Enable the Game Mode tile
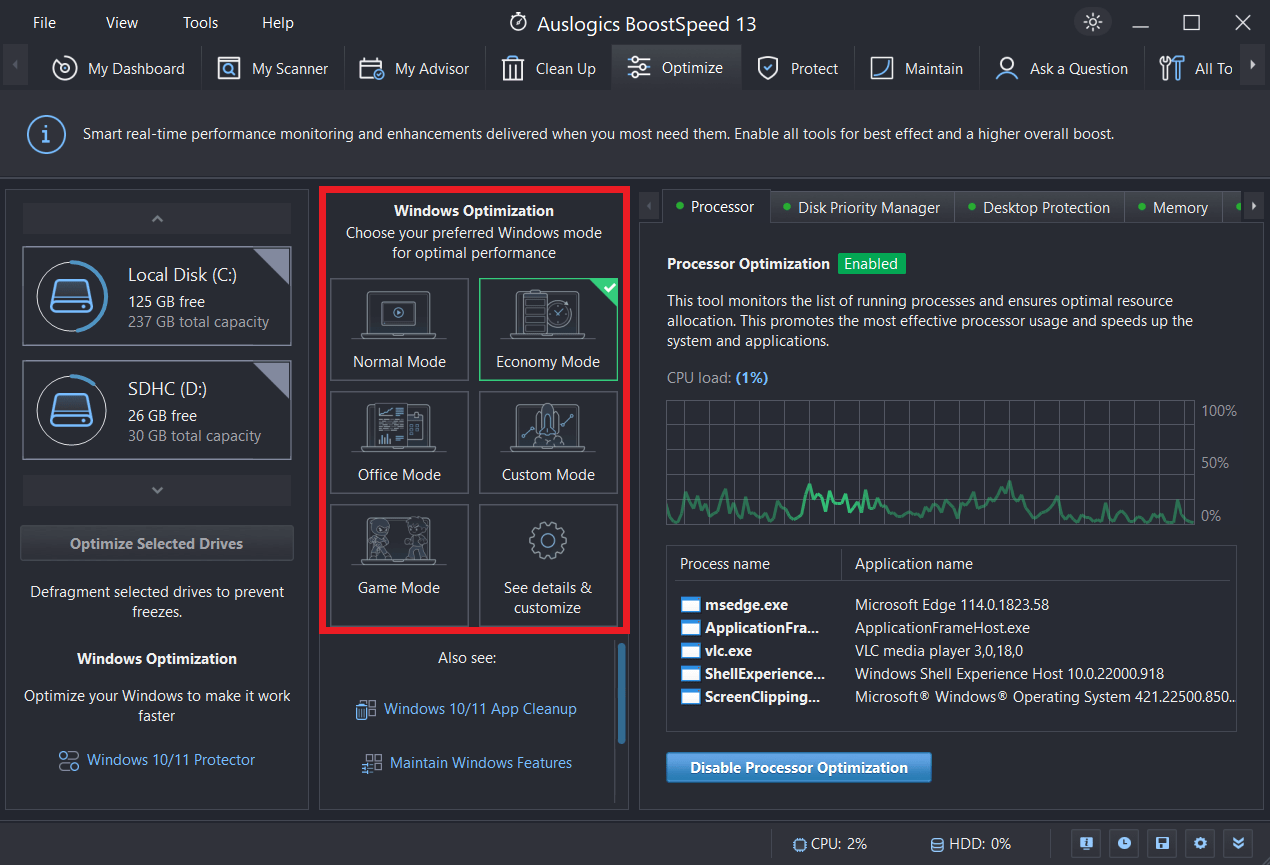Viewport: 1270px width, 865px height. (399, 565)
